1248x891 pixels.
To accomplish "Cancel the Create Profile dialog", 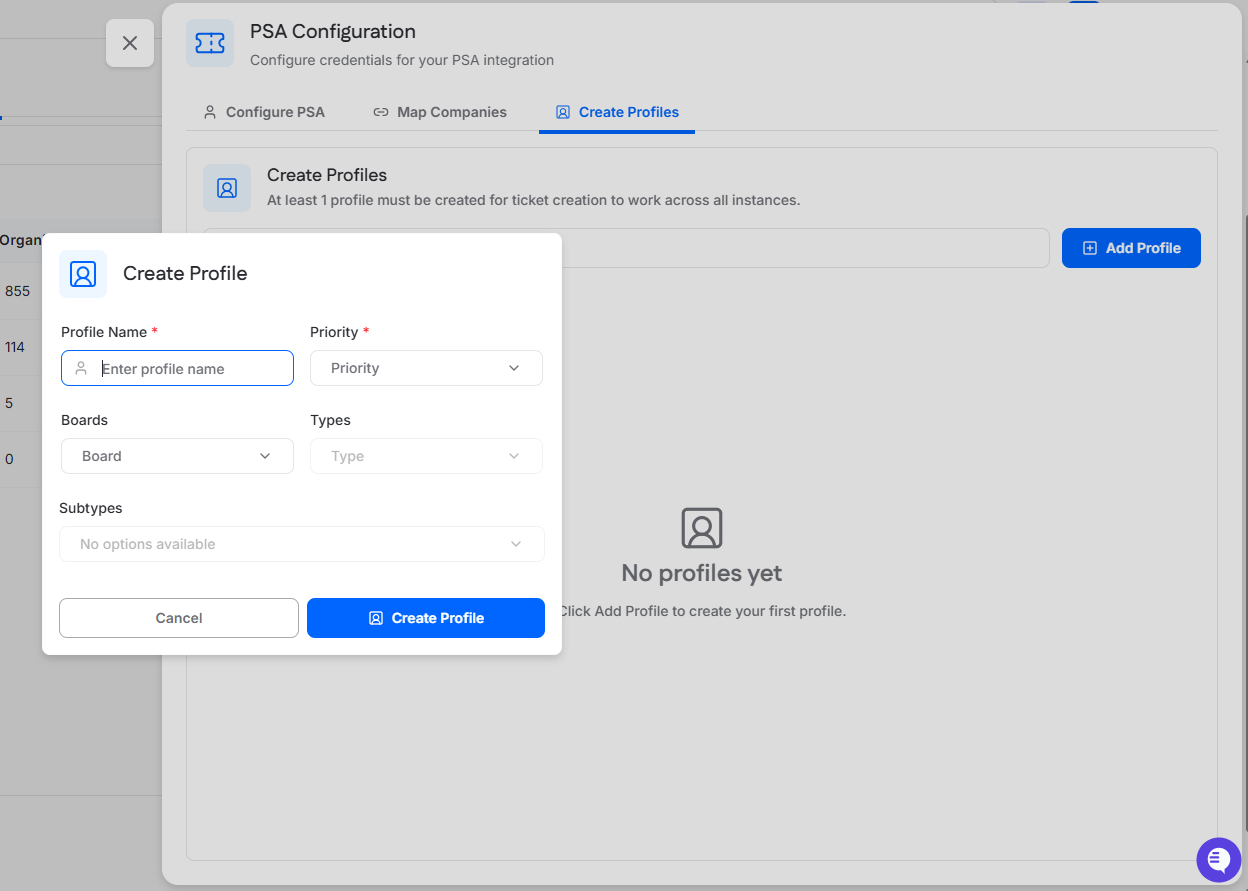I will (179, 618).
